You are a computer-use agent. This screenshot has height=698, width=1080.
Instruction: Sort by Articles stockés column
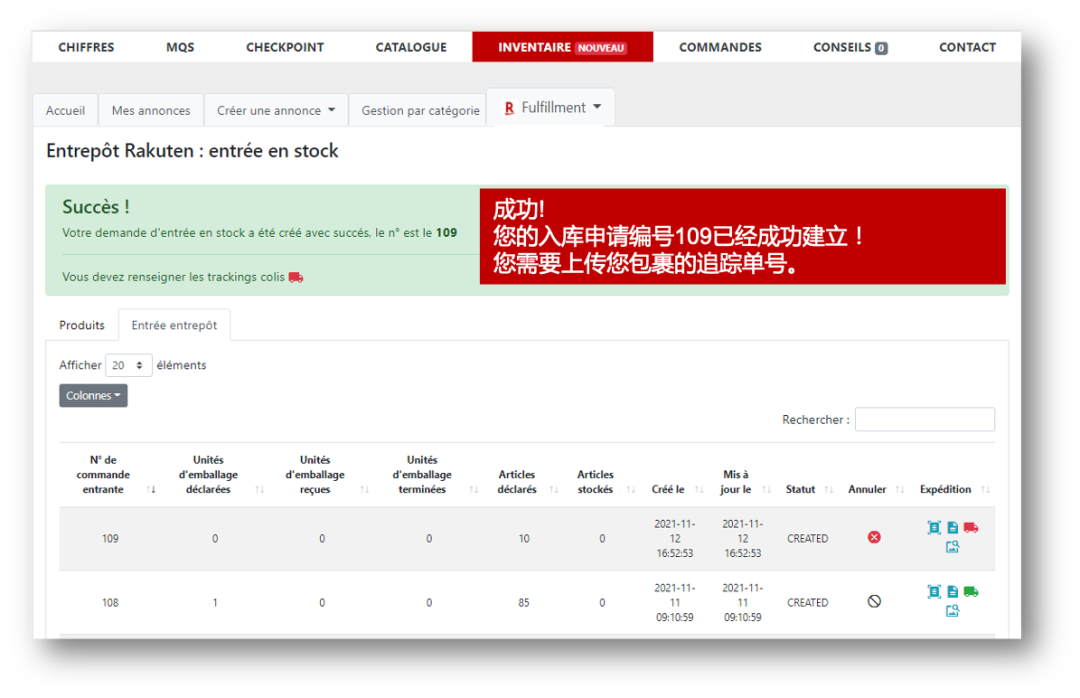[631, 490]
